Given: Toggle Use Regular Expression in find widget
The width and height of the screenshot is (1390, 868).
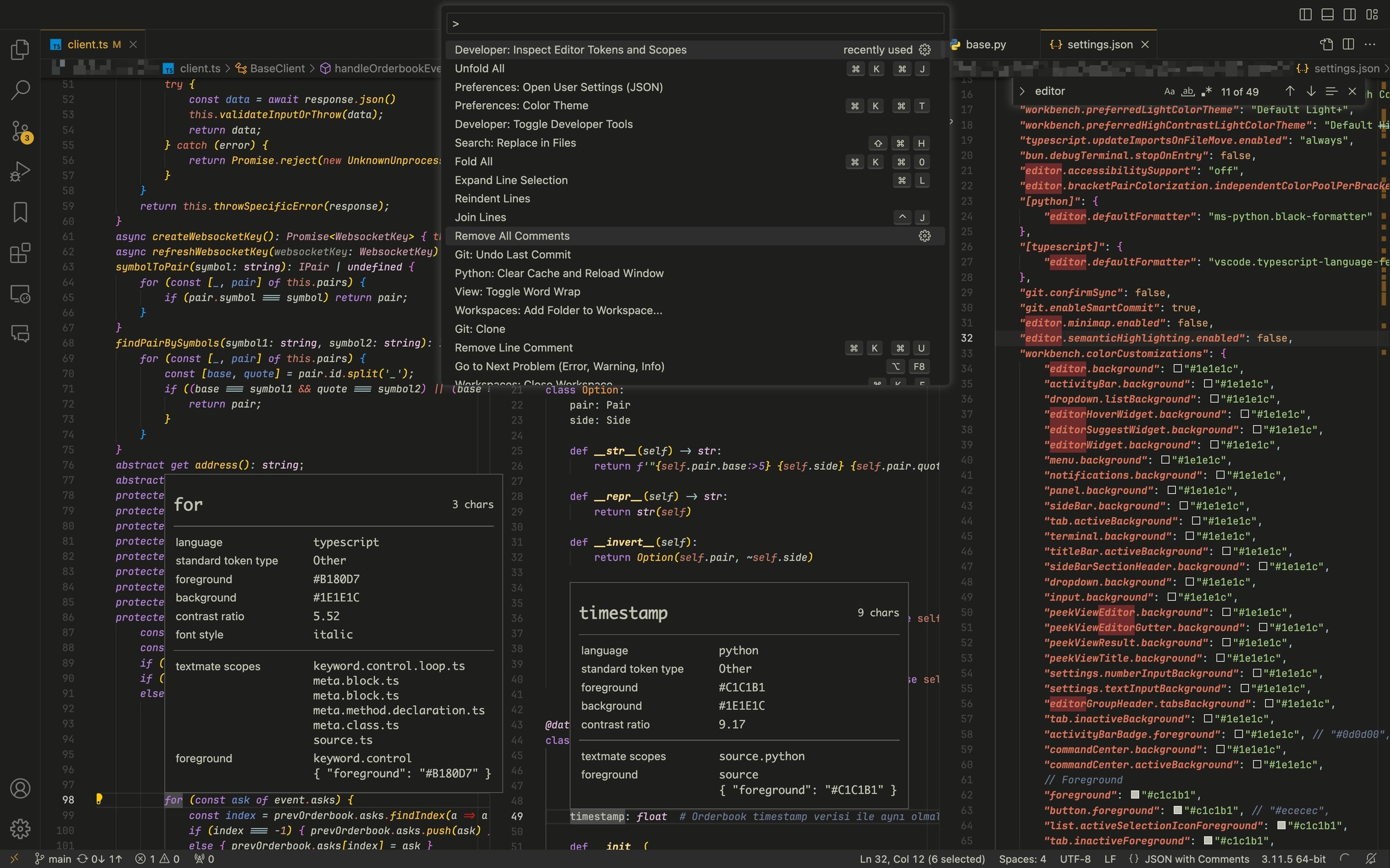Looking at the screenshot, I should pos(1206,92).
